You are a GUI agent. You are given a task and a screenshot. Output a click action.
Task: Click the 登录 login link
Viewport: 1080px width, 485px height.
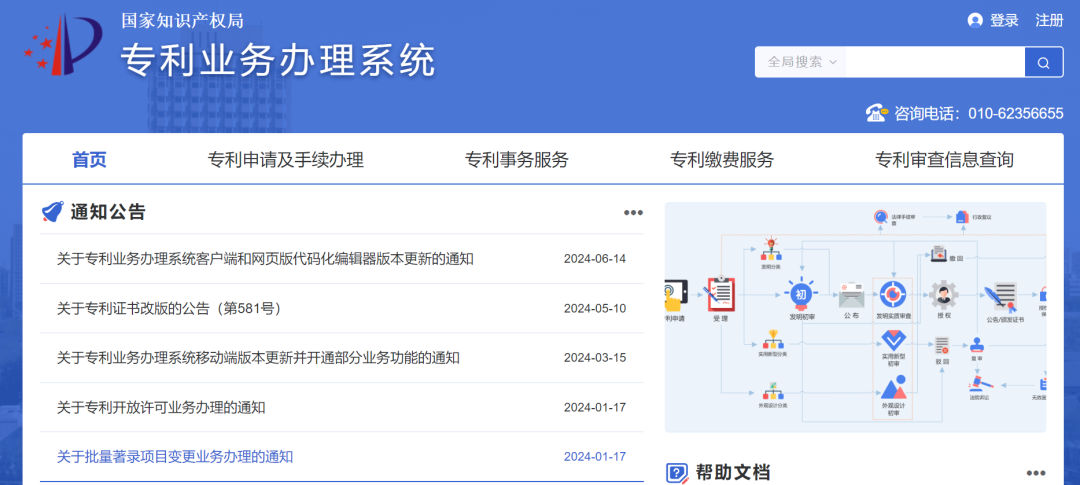click(x=1004, y=21)
